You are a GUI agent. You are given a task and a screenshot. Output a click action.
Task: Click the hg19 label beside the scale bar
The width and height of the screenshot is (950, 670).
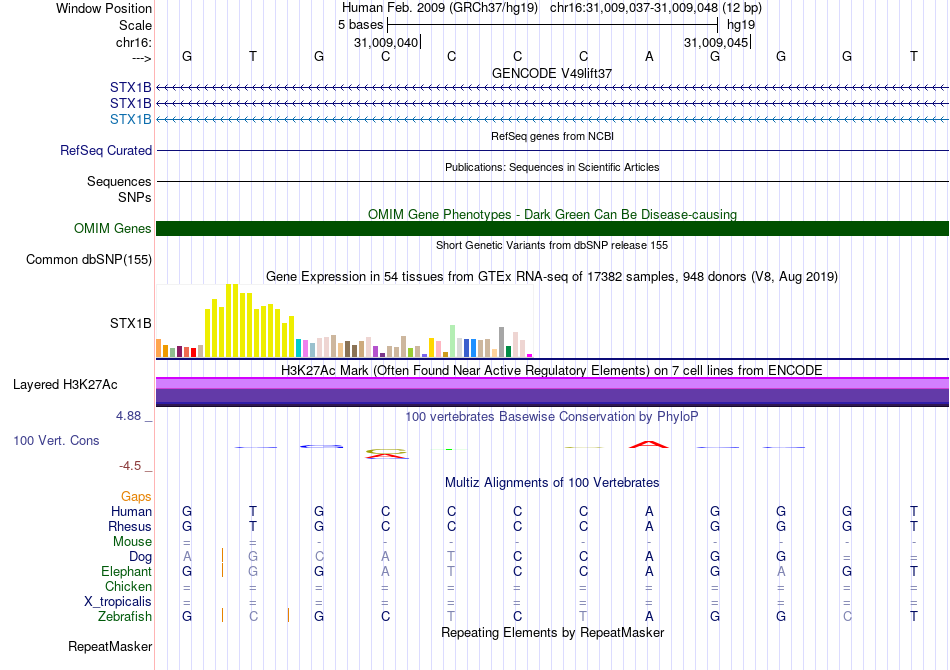coord(741,25)
